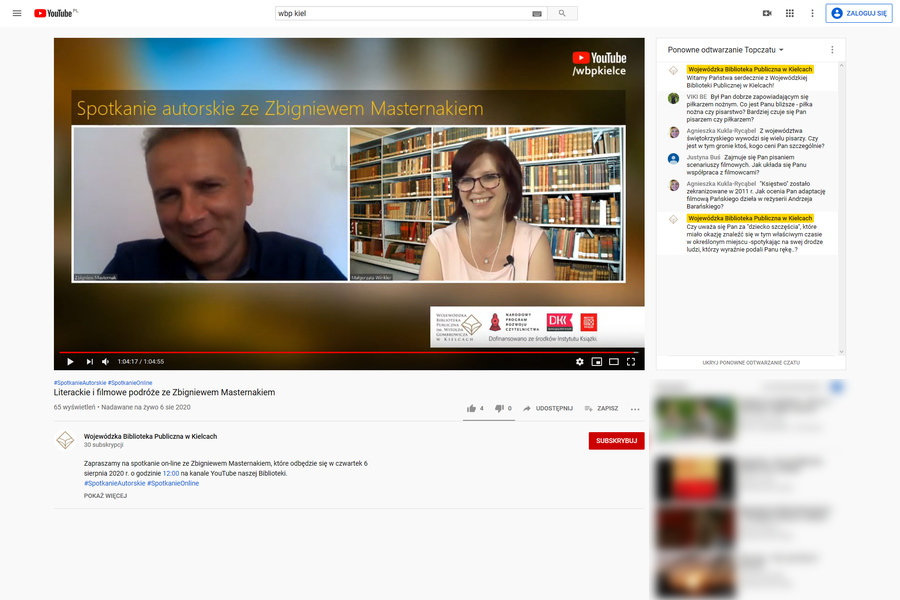
Task: Click the '30 subskrypcji' subscriber count text
Action: (103, 445)
